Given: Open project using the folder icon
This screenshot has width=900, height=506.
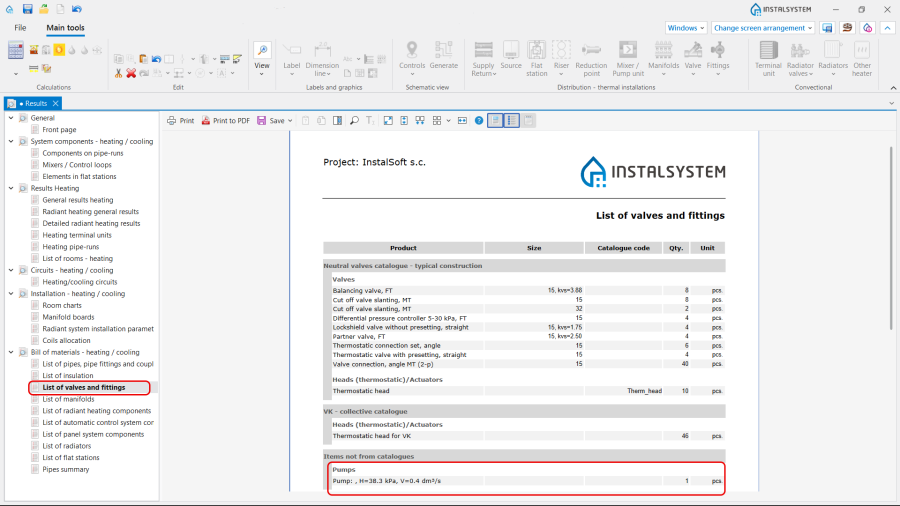Looking at the screenshot, I should [x=44, y=9].
